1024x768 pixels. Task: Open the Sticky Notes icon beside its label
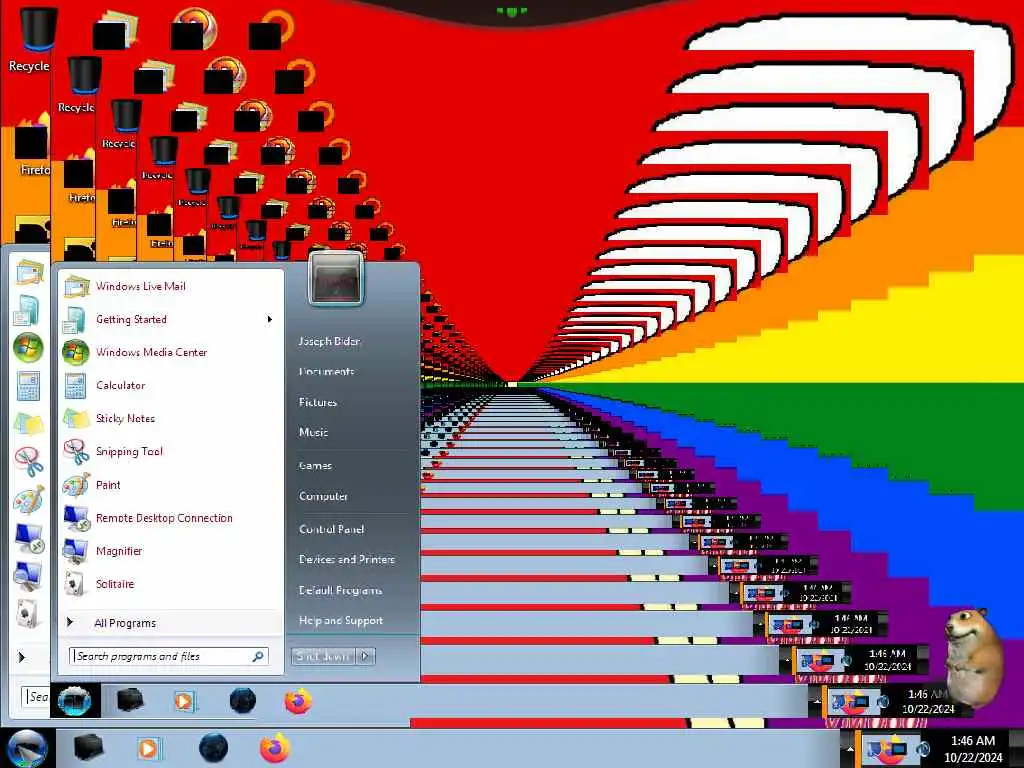[76, 419]
